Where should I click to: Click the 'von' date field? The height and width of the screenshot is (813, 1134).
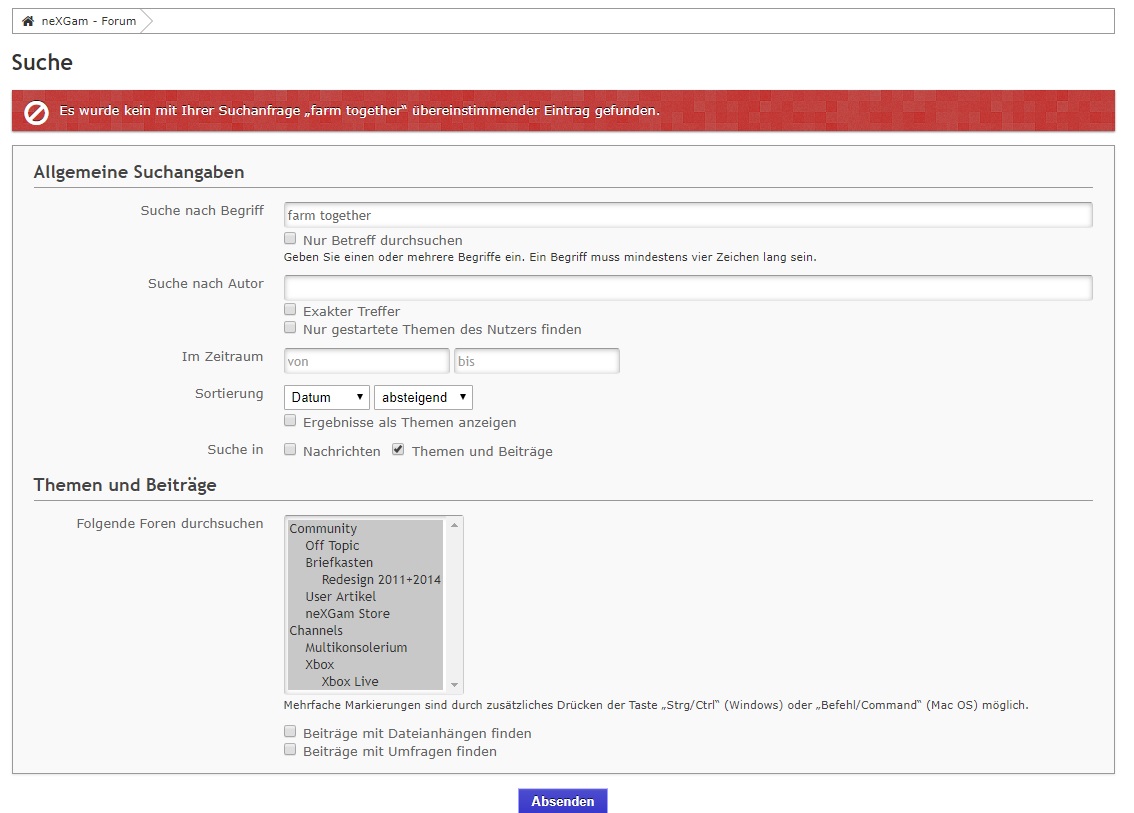point(367,361)
